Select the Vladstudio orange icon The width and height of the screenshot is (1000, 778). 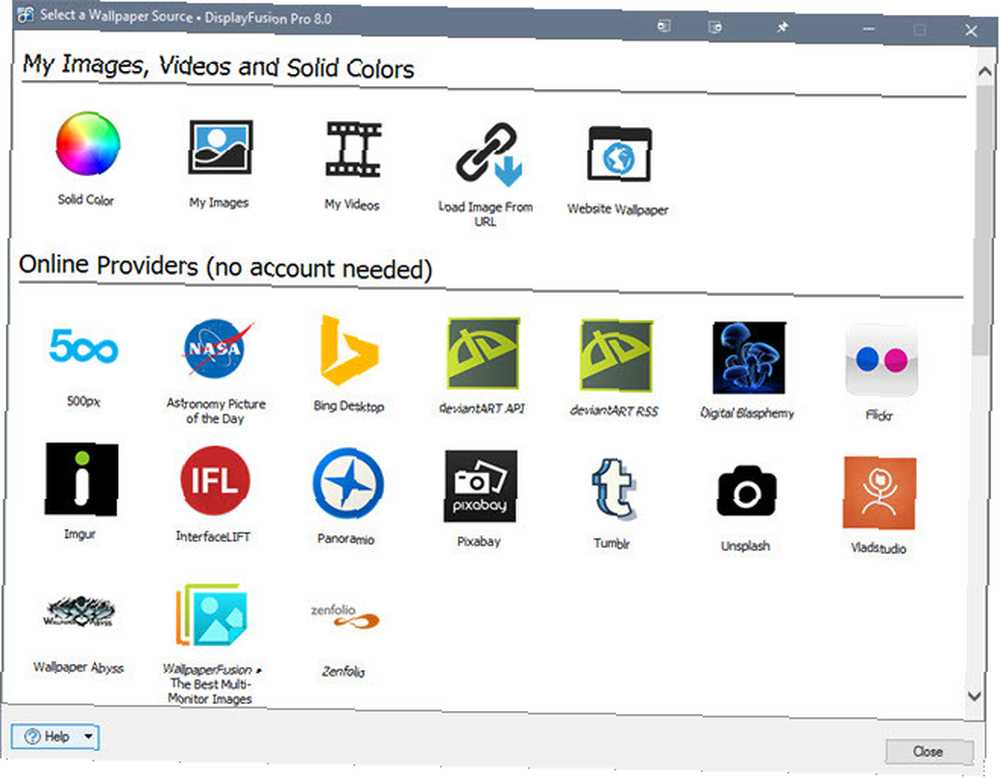pyautogui.click(x=879, y=493)
